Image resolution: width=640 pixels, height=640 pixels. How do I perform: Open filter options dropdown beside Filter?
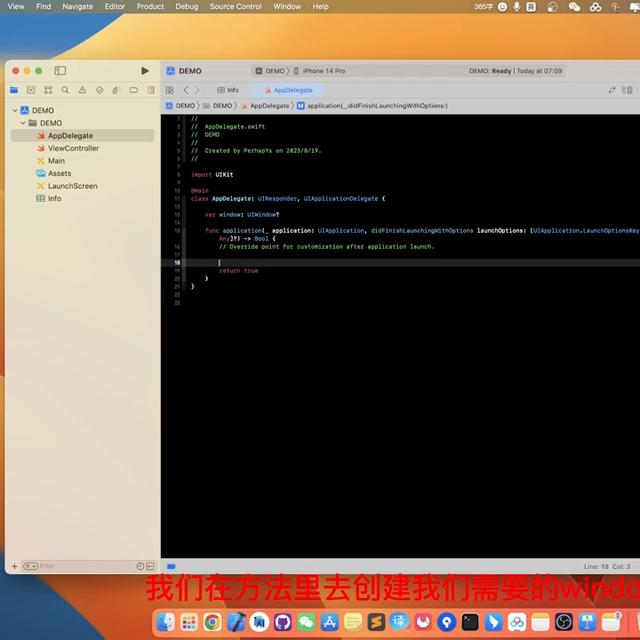coord(30,566)
